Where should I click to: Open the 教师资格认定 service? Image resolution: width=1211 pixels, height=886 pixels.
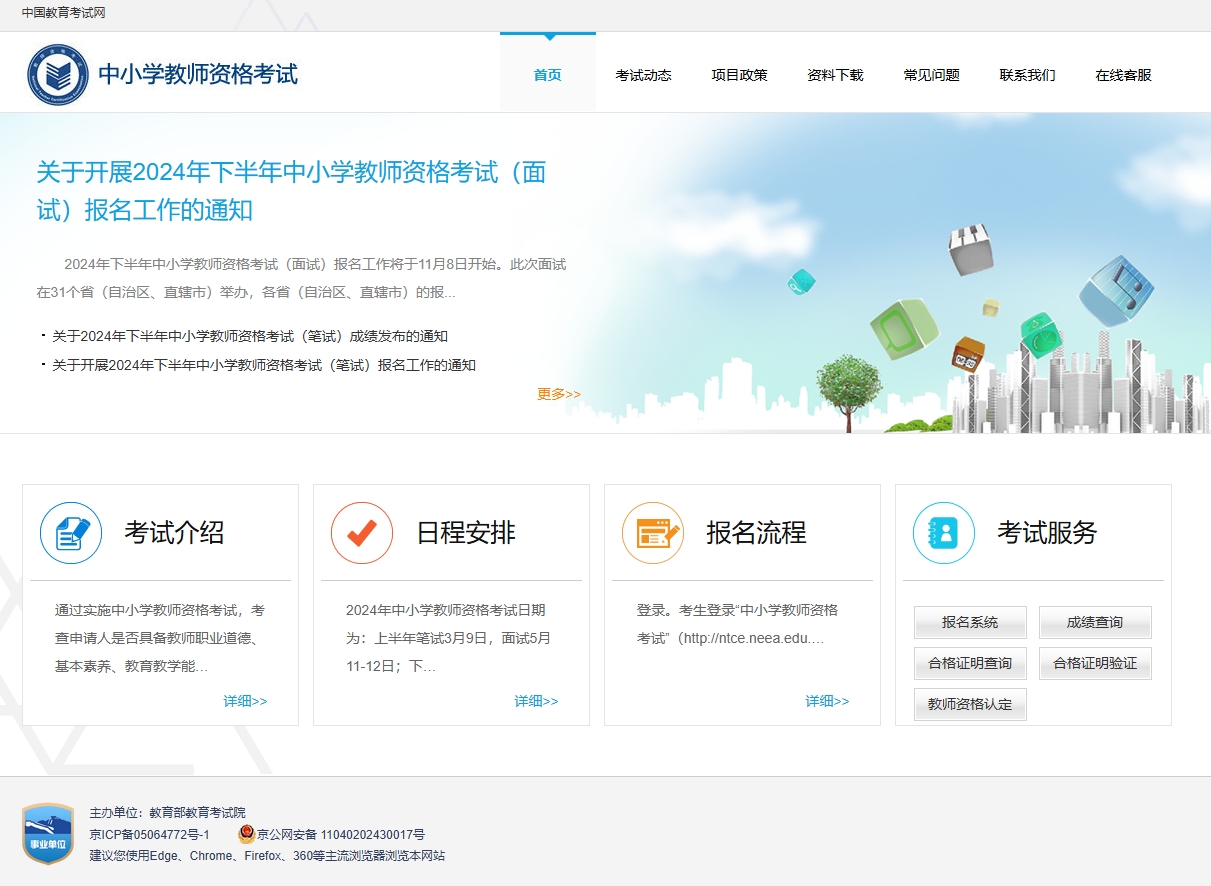click(x=969, y=704)
